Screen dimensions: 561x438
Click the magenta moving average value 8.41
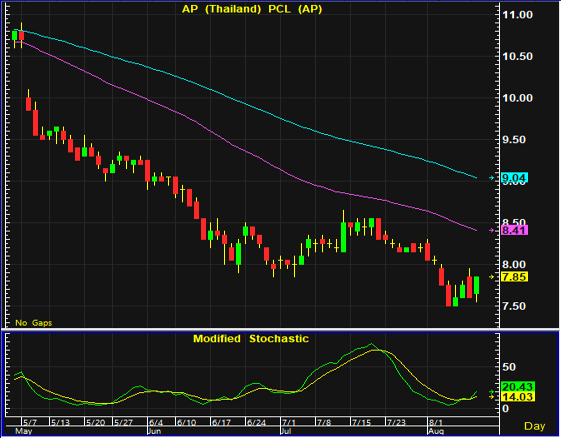pyautogui.click(x=514, y=230)
